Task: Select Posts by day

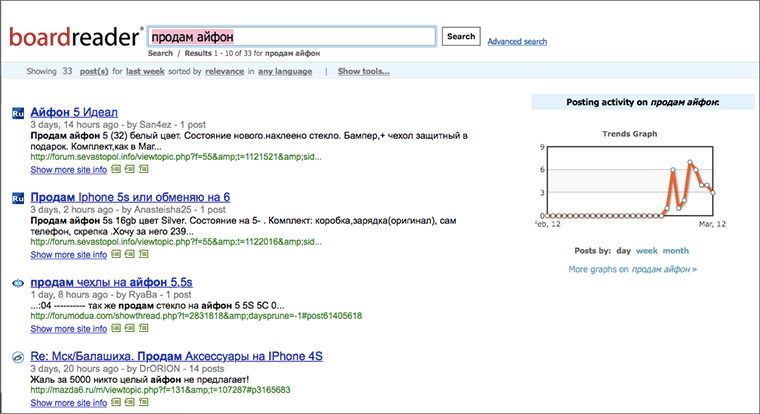Action: pos(623,251)
